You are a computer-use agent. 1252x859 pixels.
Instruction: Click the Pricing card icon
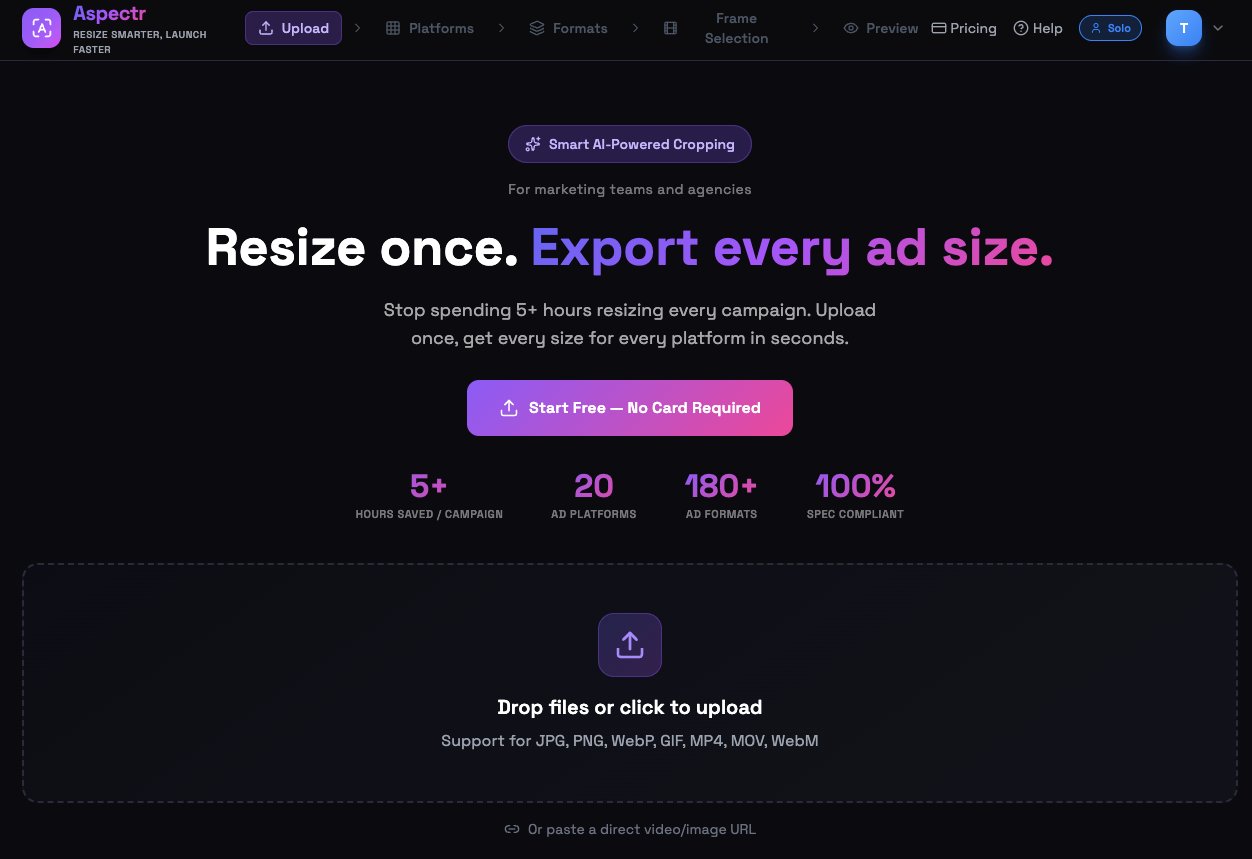click(939, 28)
